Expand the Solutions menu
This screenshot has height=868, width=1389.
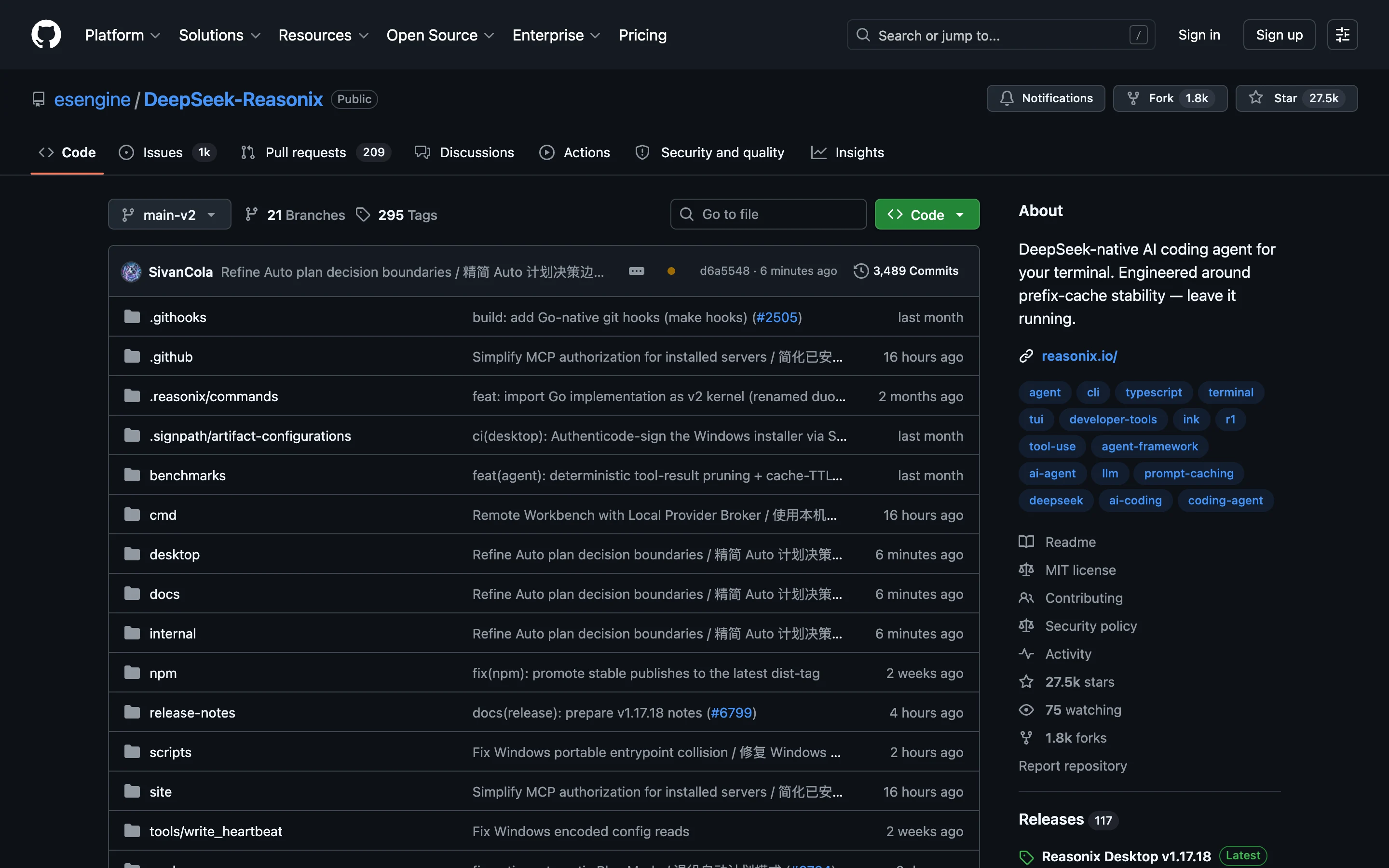220,35
